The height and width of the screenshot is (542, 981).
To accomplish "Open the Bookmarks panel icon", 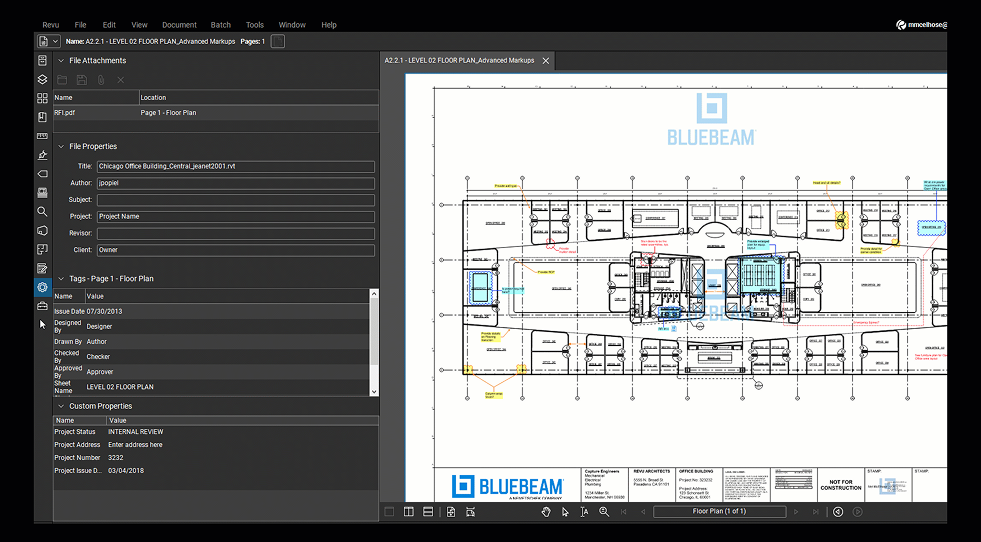I will coord(43,117).
